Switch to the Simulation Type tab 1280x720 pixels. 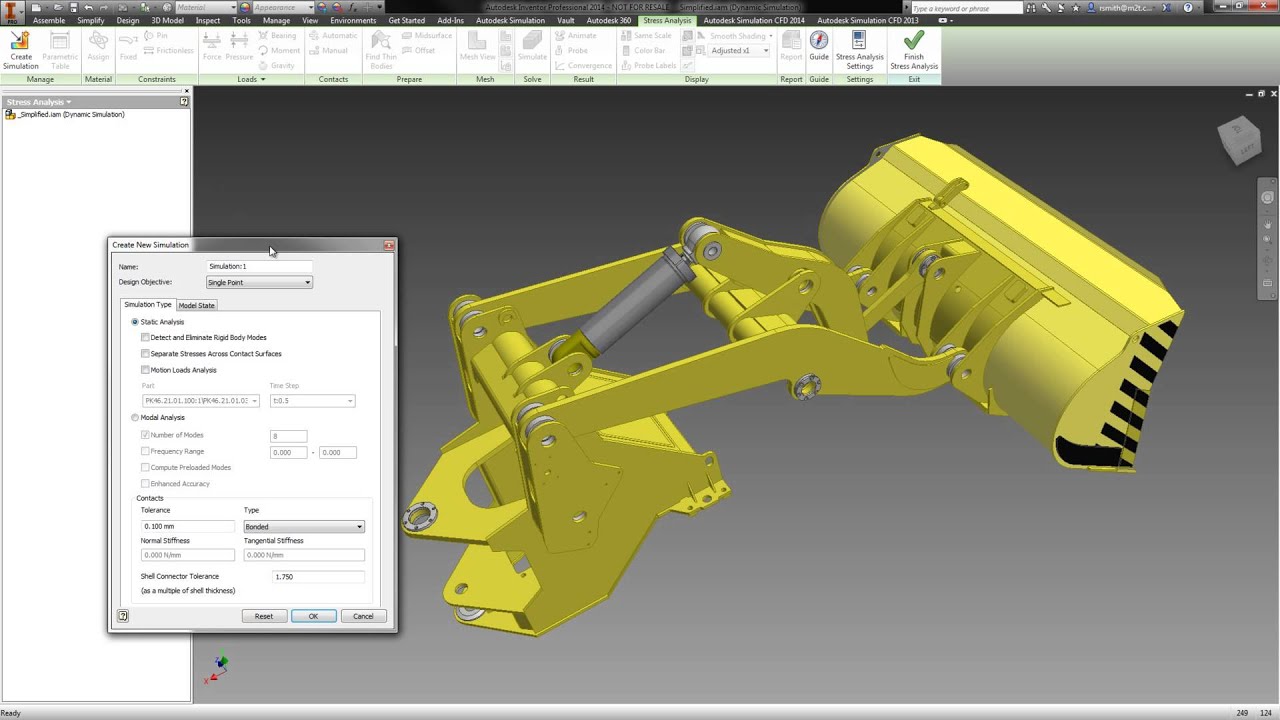coord(148,304)
